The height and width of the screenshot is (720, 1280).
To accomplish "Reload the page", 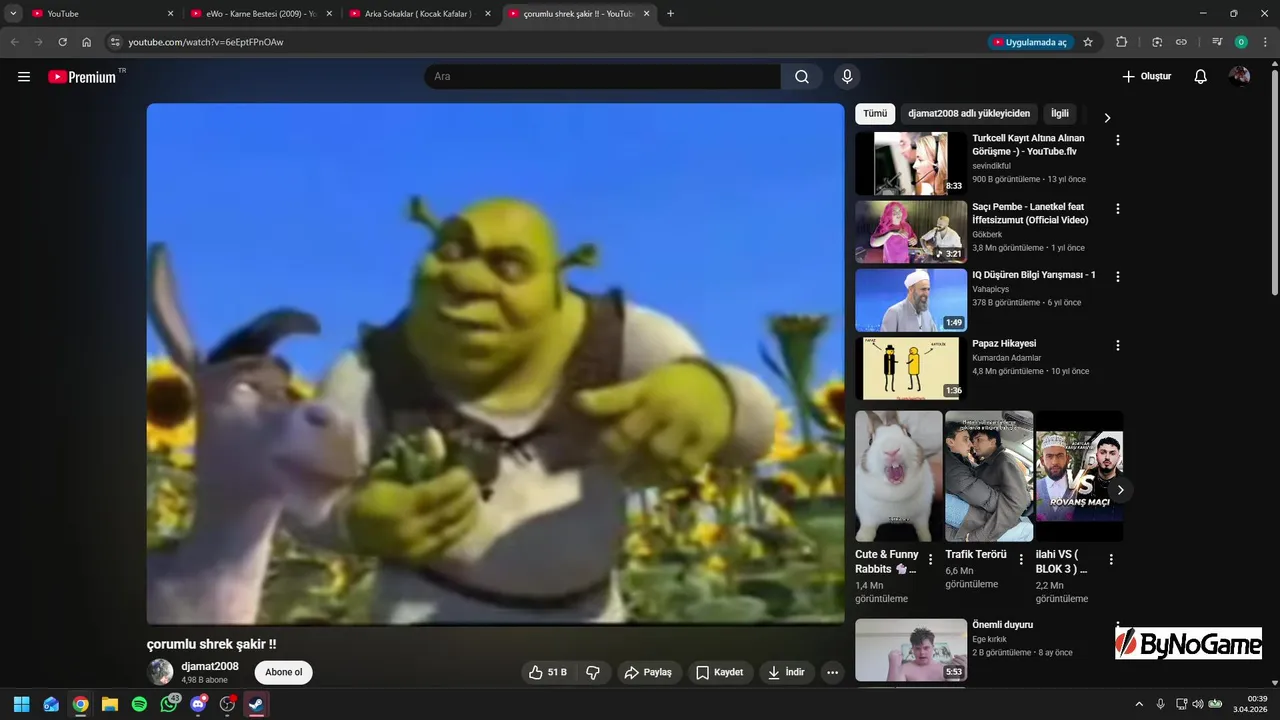I will (63, 42).
